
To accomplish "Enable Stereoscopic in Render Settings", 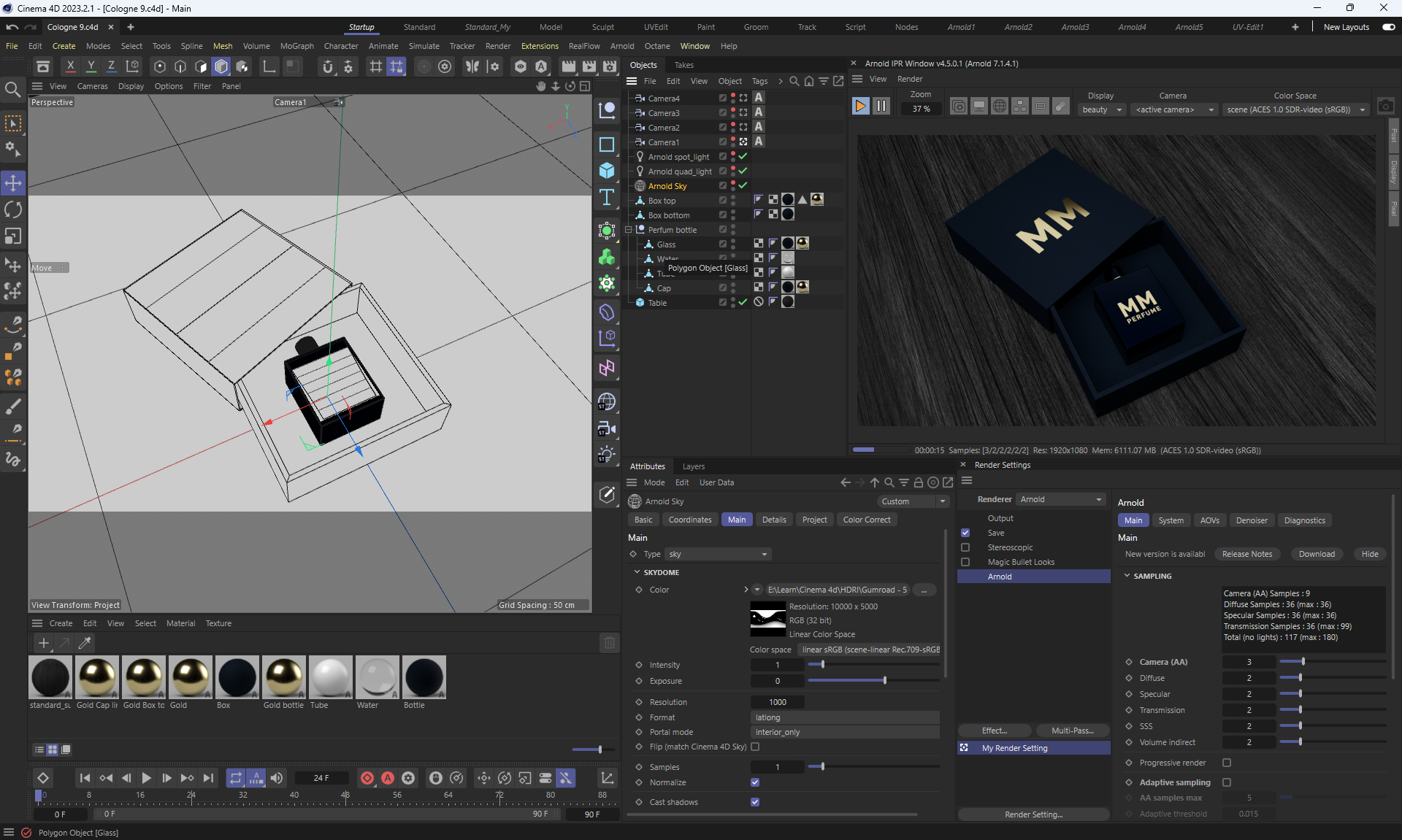I will point(965,547).
